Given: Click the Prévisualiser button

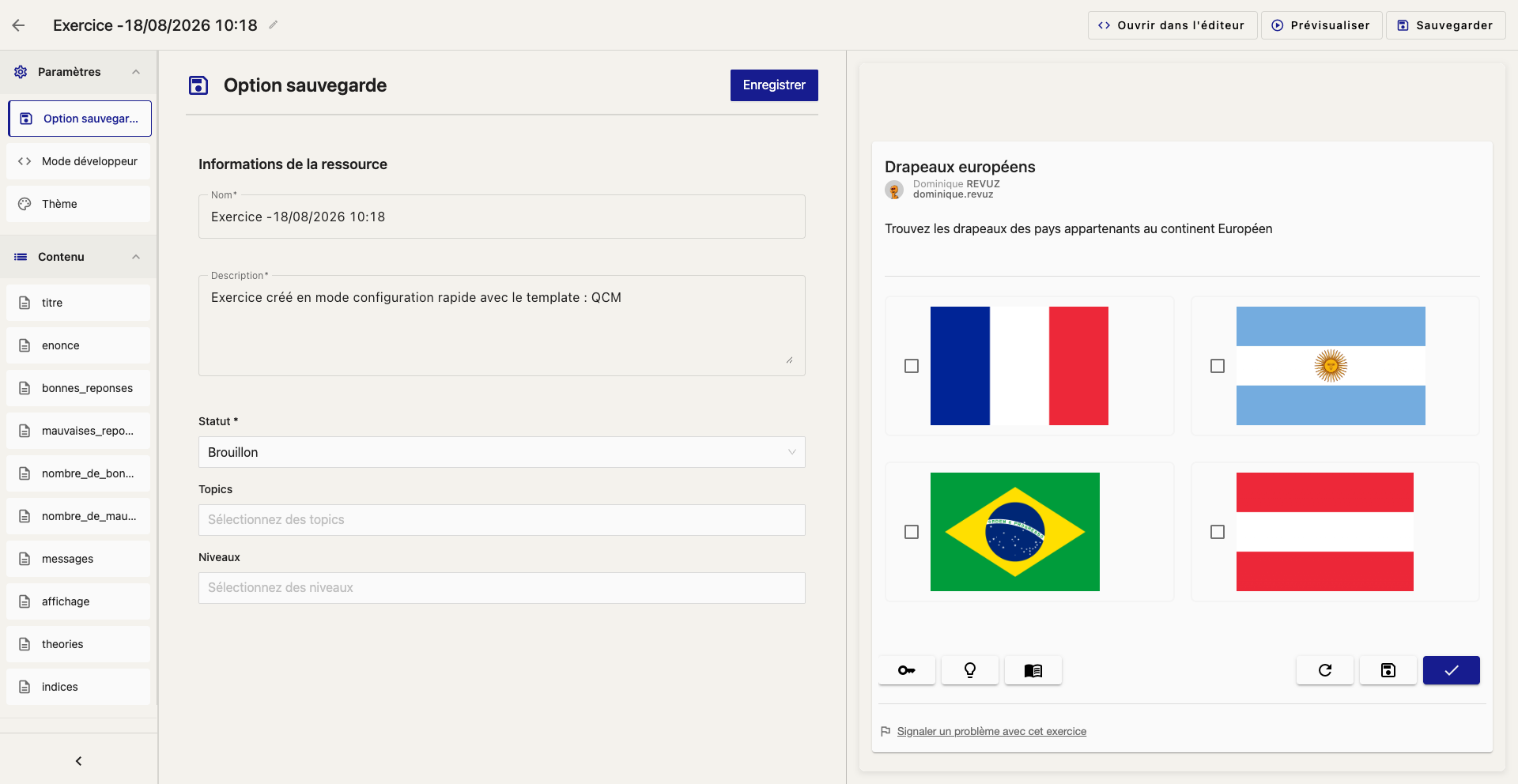Looking at the screenshot, I should [x=1320, y=25].
